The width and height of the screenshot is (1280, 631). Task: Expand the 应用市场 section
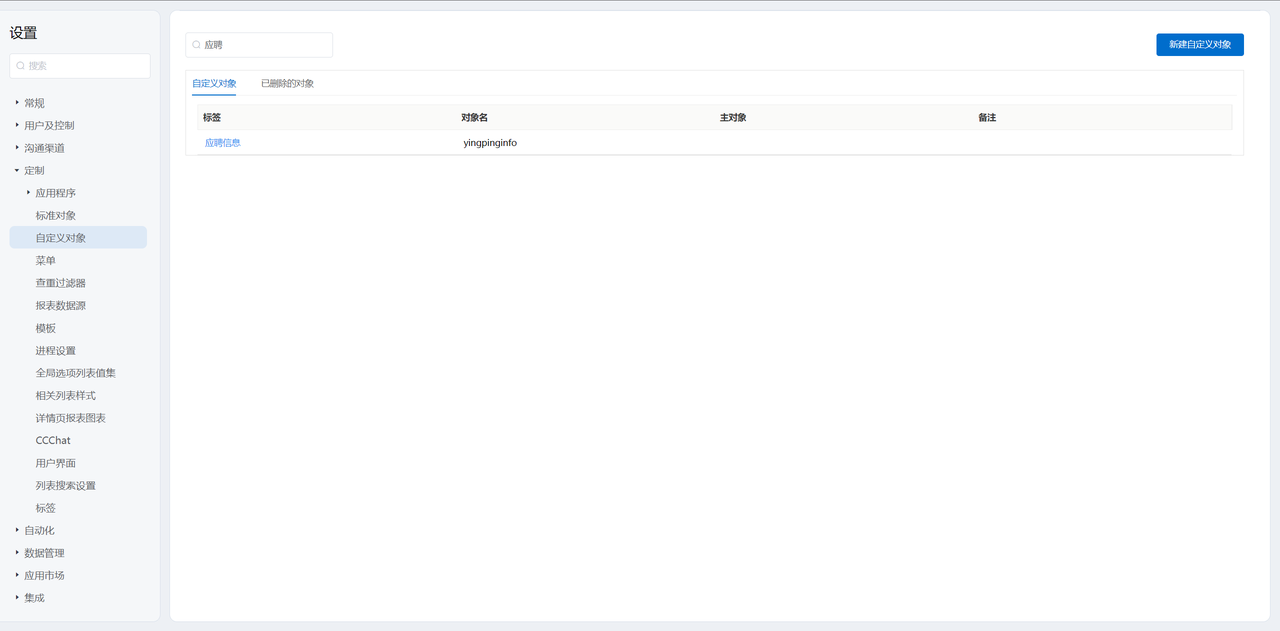click(x=17, y=575)
